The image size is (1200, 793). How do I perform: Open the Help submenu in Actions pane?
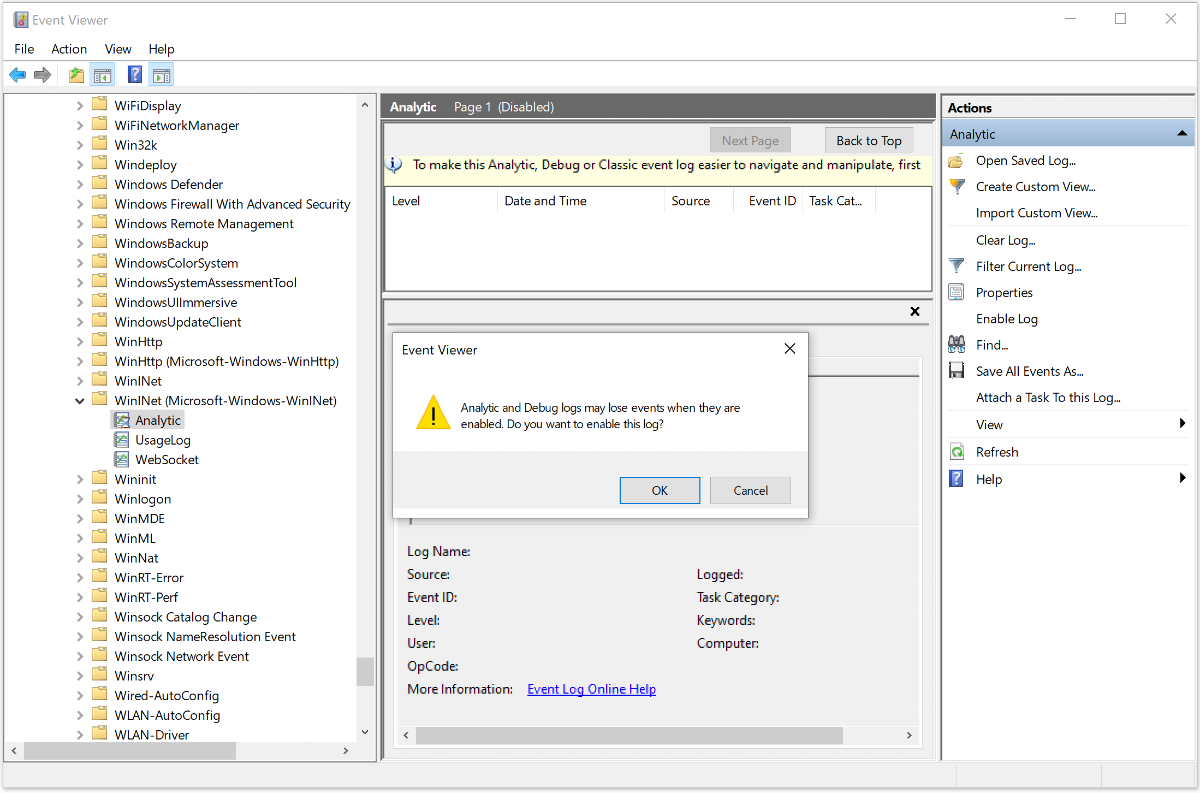pos(989,479)
